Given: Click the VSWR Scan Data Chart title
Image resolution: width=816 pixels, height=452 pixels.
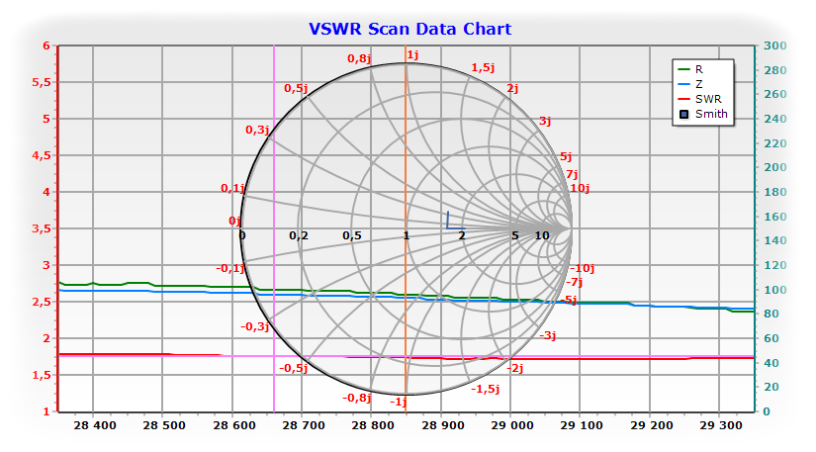Looking at the screenshot, I should click(410, 29).
